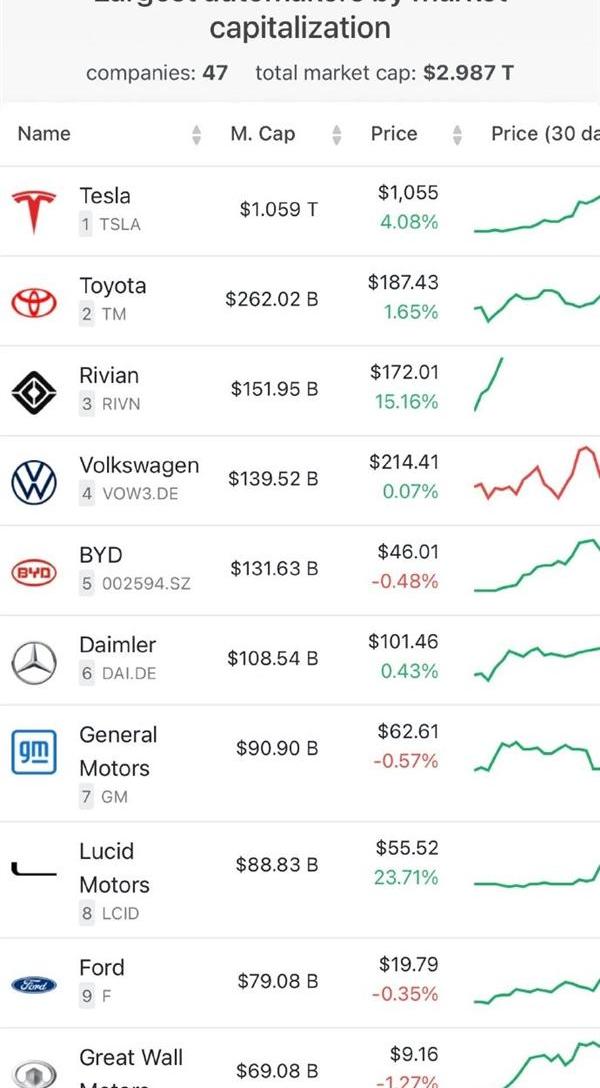This screenshot has height=1088, width=600.
Task: Click the blue GM logo
Action: pos(33,751)
